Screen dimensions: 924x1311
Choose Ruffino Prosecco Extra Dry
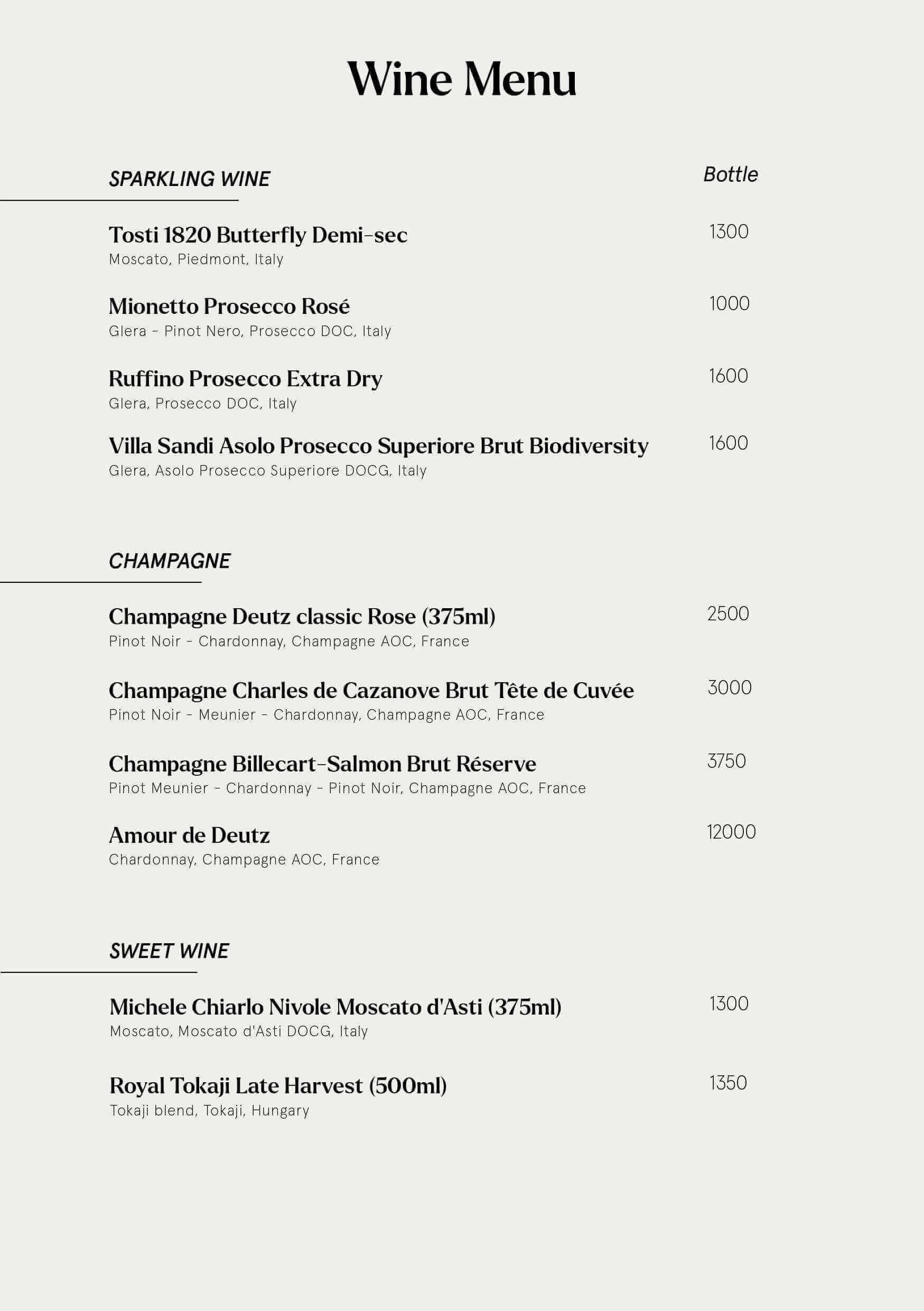246,378
